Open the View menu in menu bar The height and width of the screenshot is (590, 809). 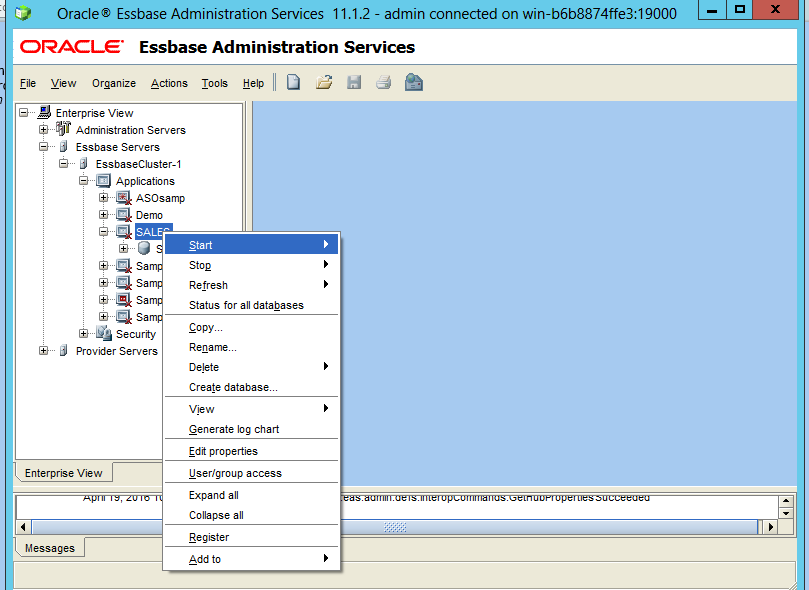tap(63, 83)
